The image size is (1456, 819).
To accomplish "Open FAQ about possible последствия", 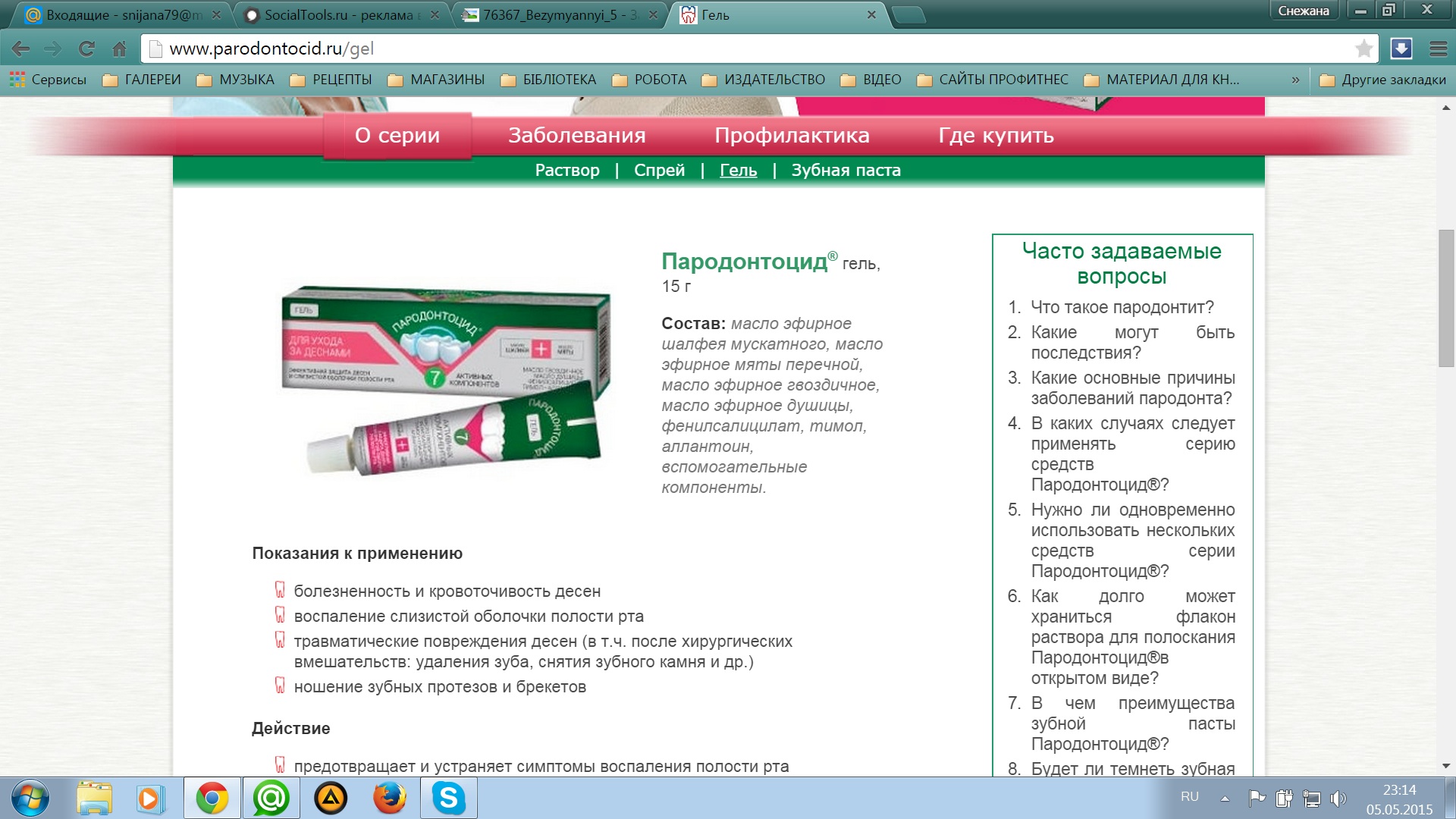I will pyautogui.click(x=1132, y=342).
